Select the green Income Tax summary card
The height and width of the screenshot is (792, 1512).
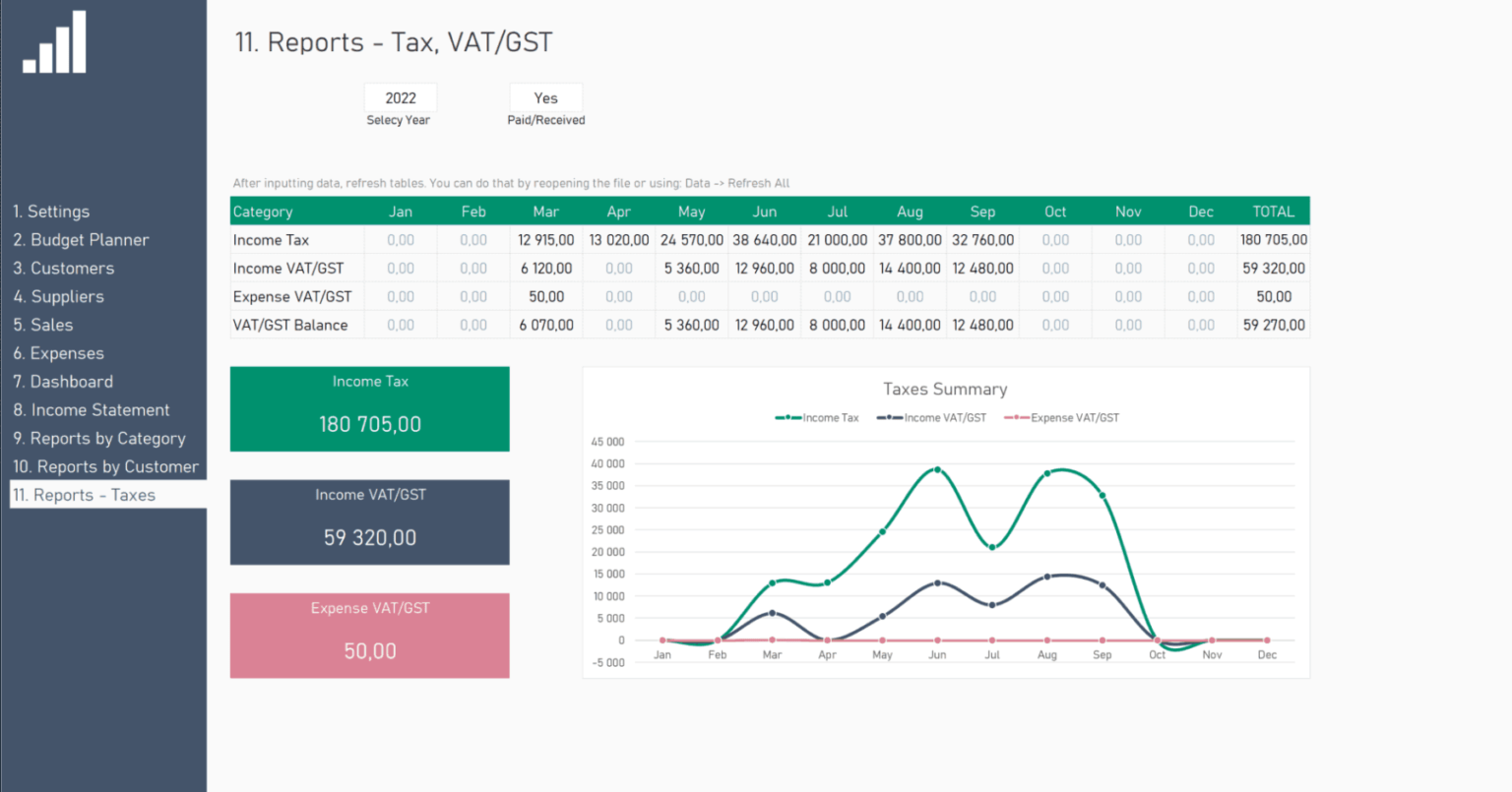coord(369,408)
